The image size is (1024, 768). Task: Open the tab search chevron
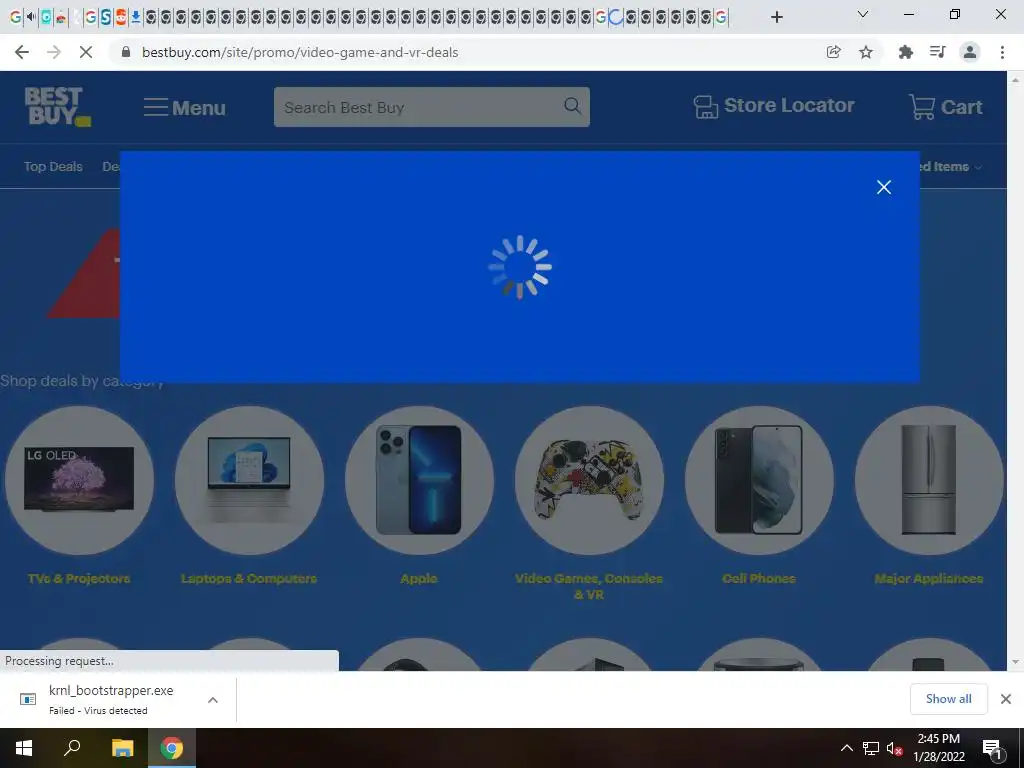(x=863, y=14)
